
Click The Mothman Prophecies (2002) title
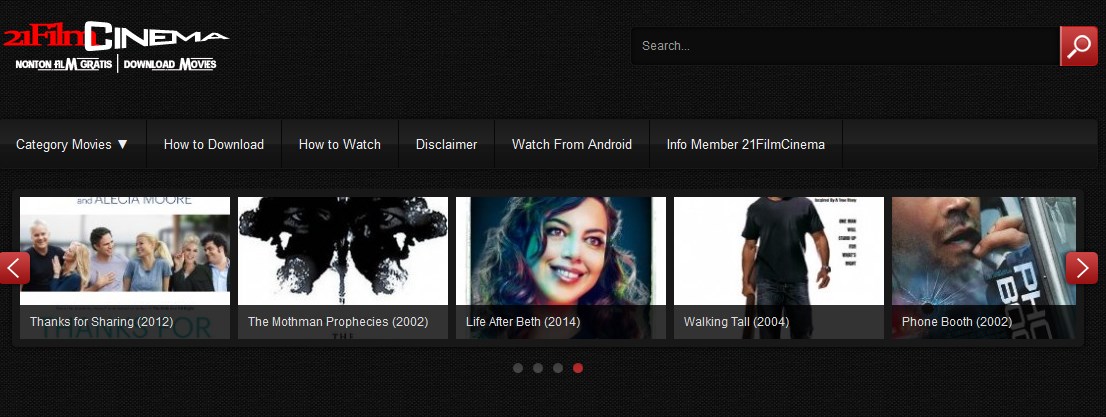[338, 322]
